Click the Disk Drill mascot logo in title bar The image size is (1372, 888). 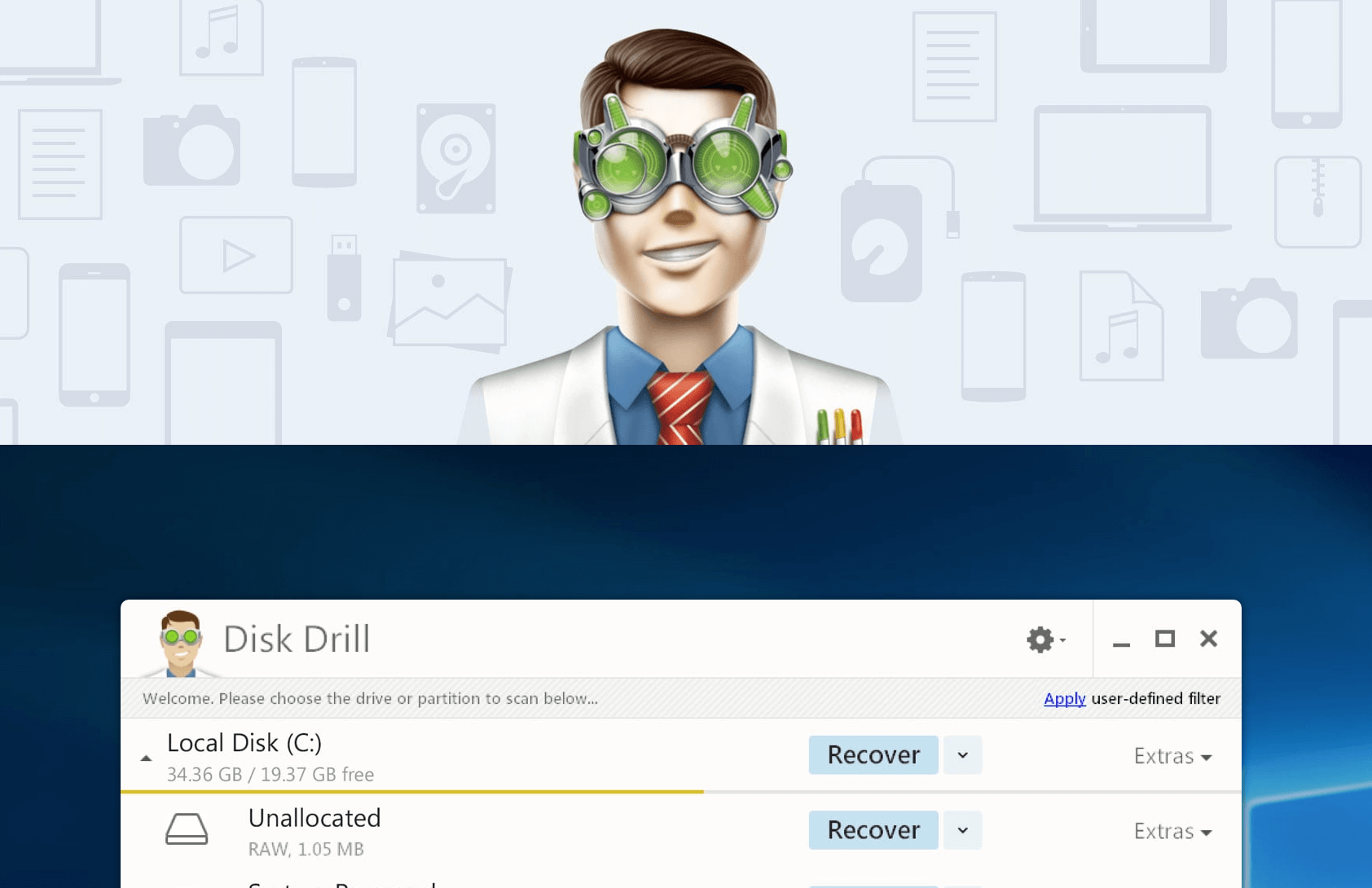click(x=180, y=643)
